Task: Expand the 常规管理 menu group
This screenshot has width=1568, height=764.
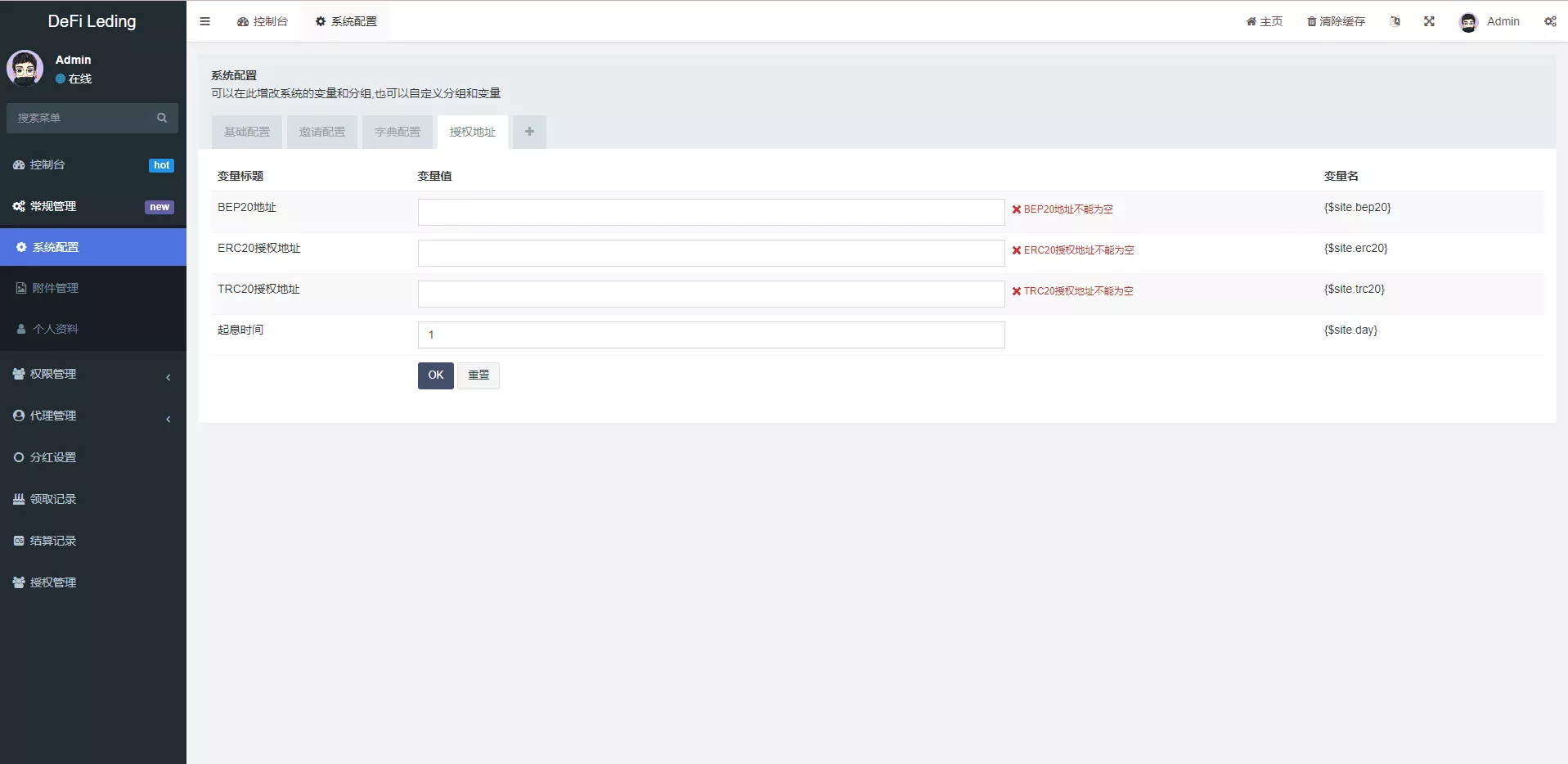Action: [x=53, y=206]
